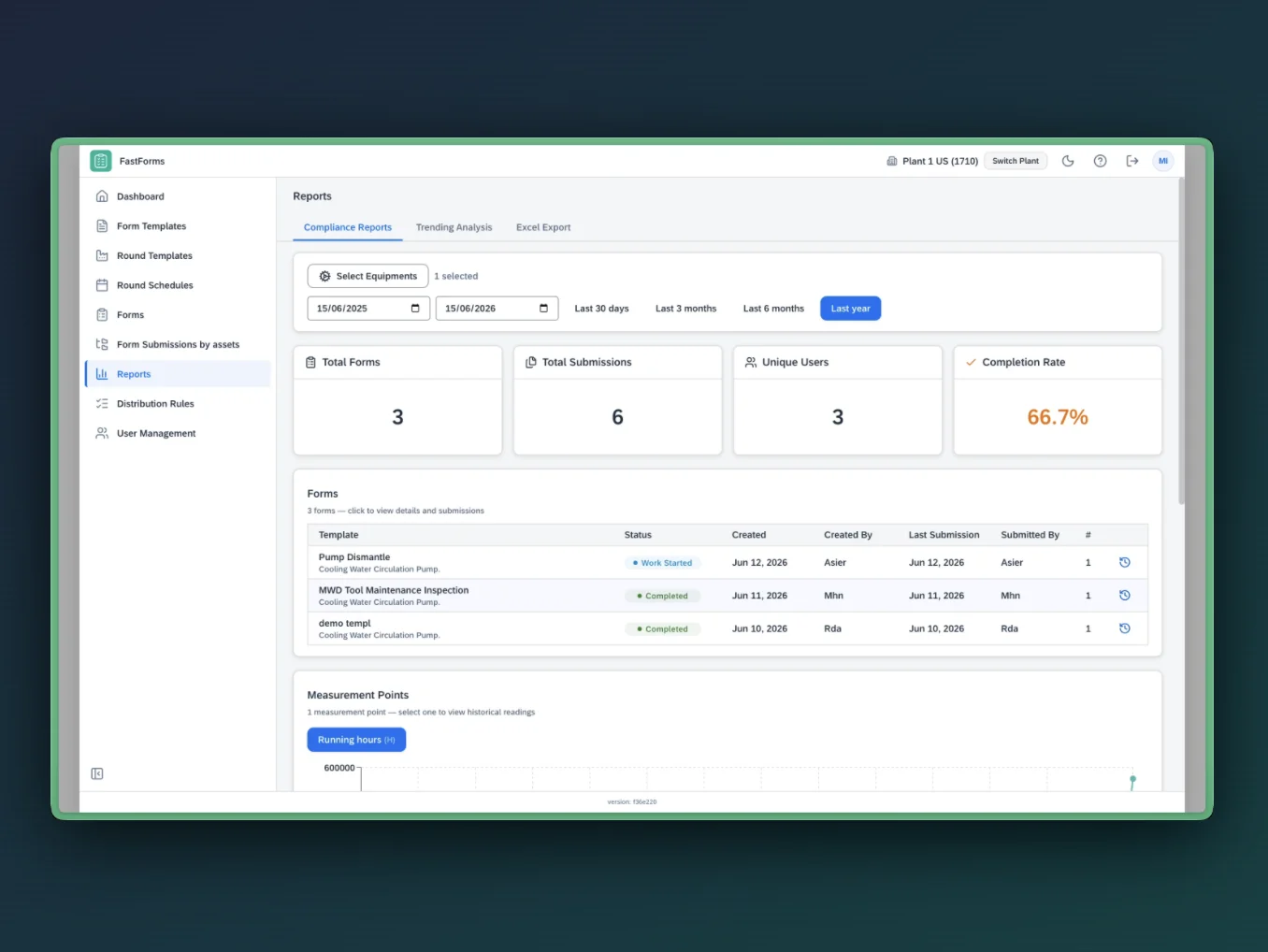This screenshot has width=1268, height=952.
Task: Apply the Last 3 months range
Action: tap(685, 309)
